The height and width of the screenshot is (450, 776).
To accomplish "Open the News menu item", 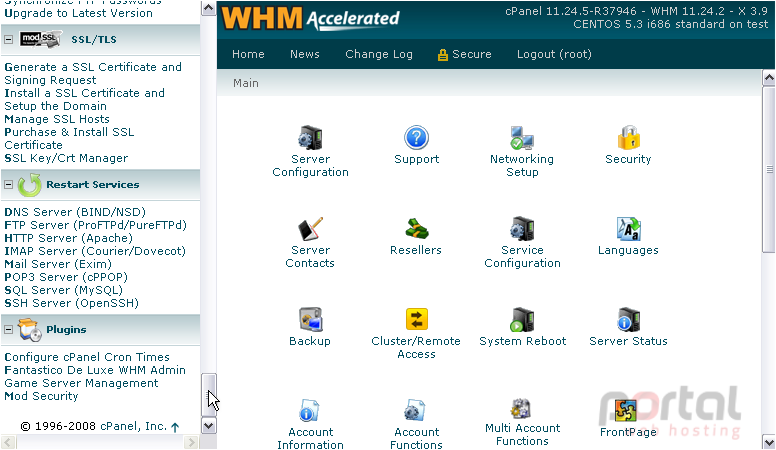I will click(x=305, y=54).
